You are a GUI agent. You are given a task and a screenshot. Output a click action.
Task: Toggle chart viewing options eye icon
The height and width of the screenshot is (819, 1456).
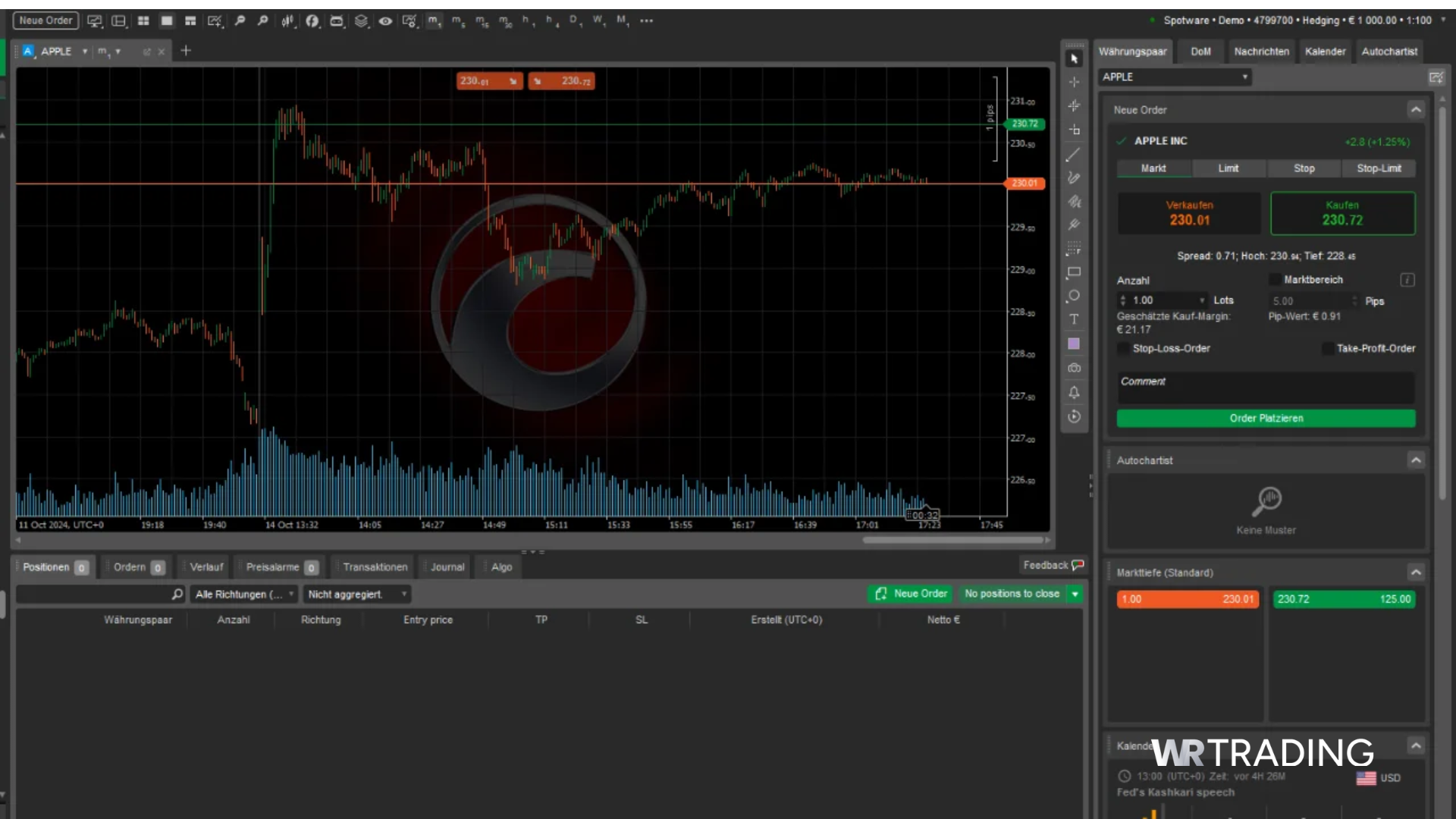(385, 20)
